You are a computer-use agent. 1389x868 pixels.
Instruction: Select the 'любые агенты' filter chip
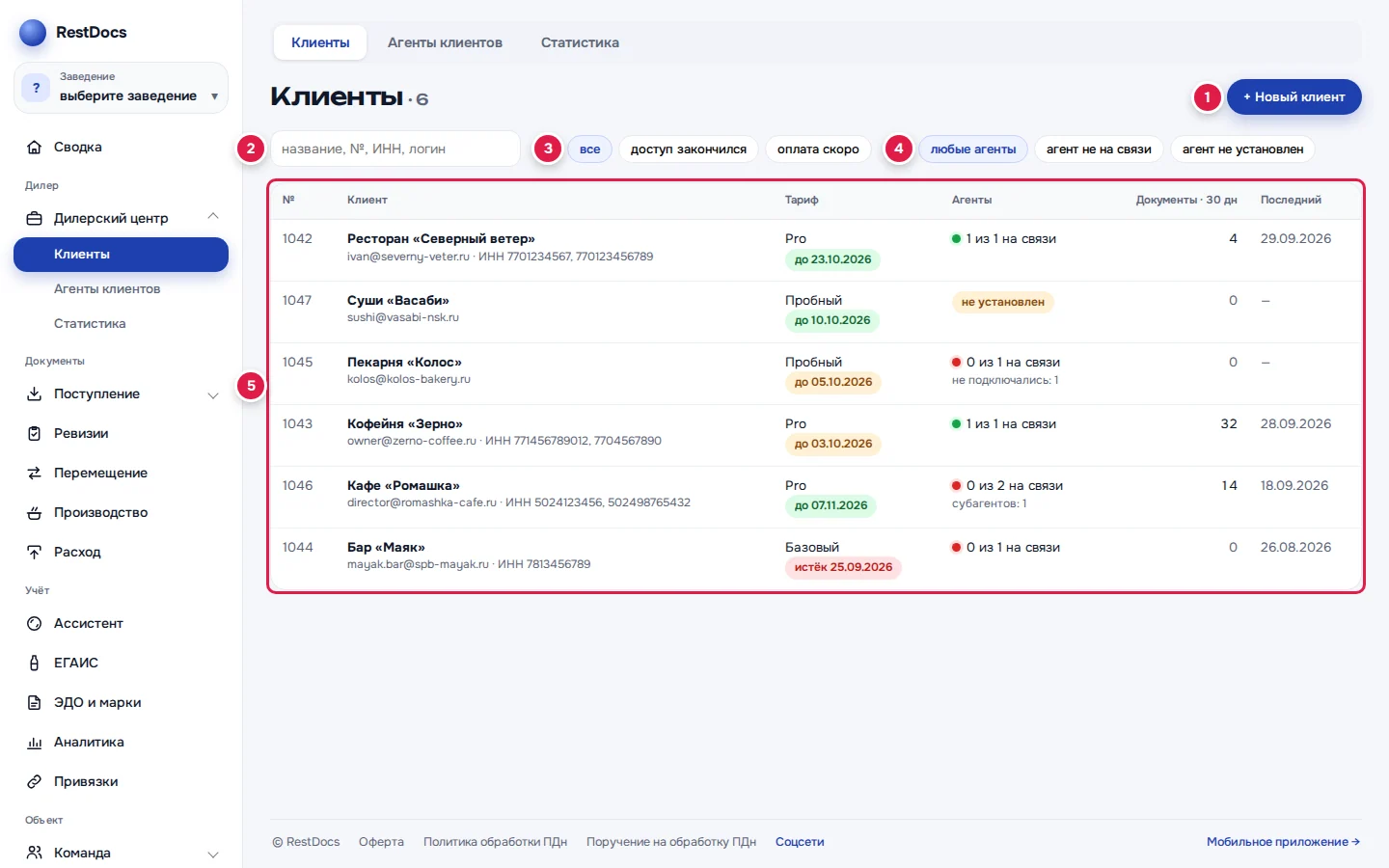pos(973,149)
